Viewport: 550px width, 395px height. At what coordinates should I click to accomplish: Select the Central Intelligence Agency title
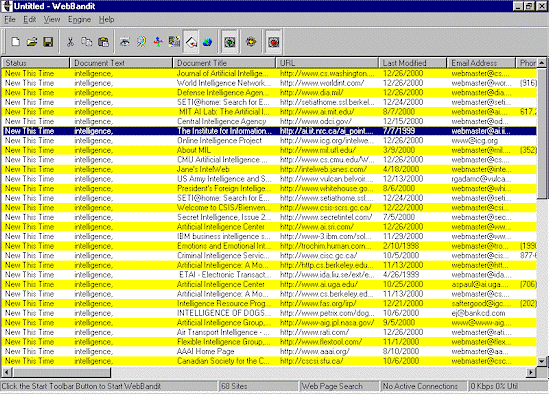(x=221, y=121)
